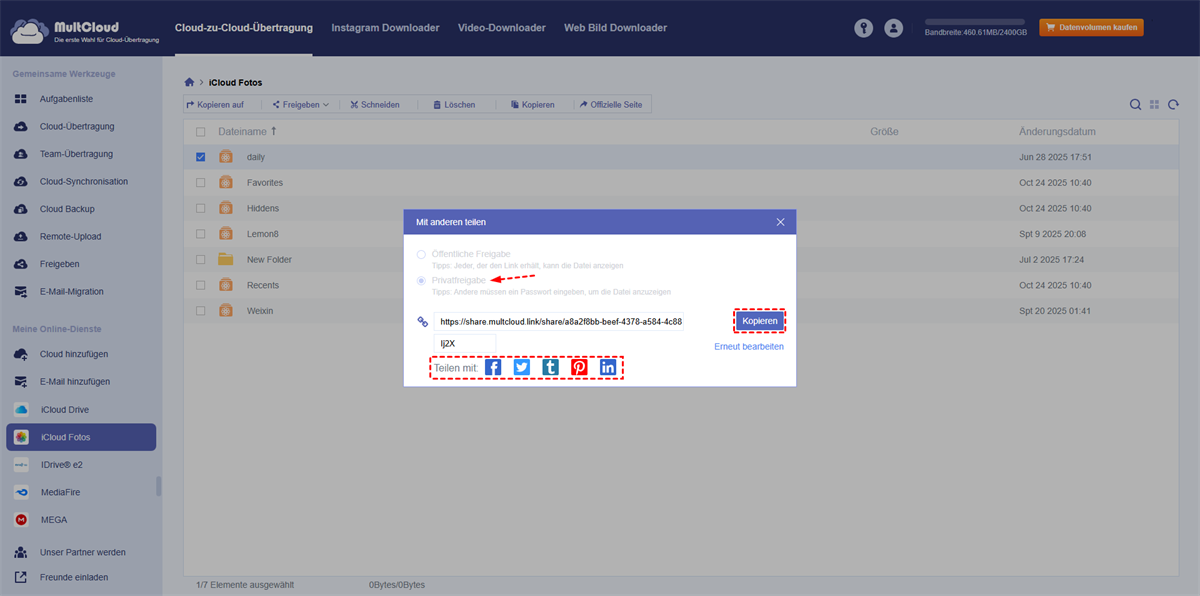This screenshot has width=1200, height=596.
Task: Toggle the select-all checkbox in header
Action: coord(201,132)
